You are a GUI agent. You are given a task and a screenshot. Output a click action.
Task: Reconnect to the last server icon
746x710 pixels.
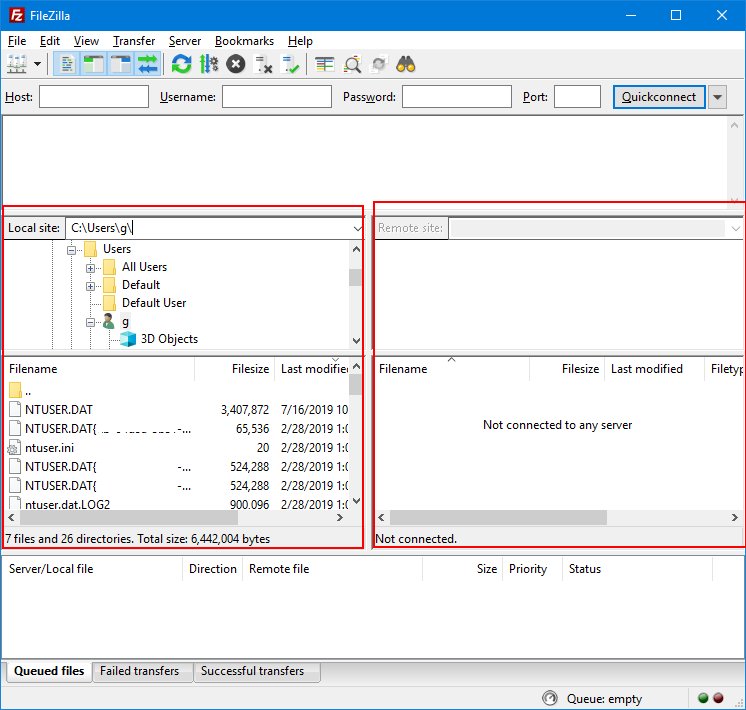tap(290, 64)
